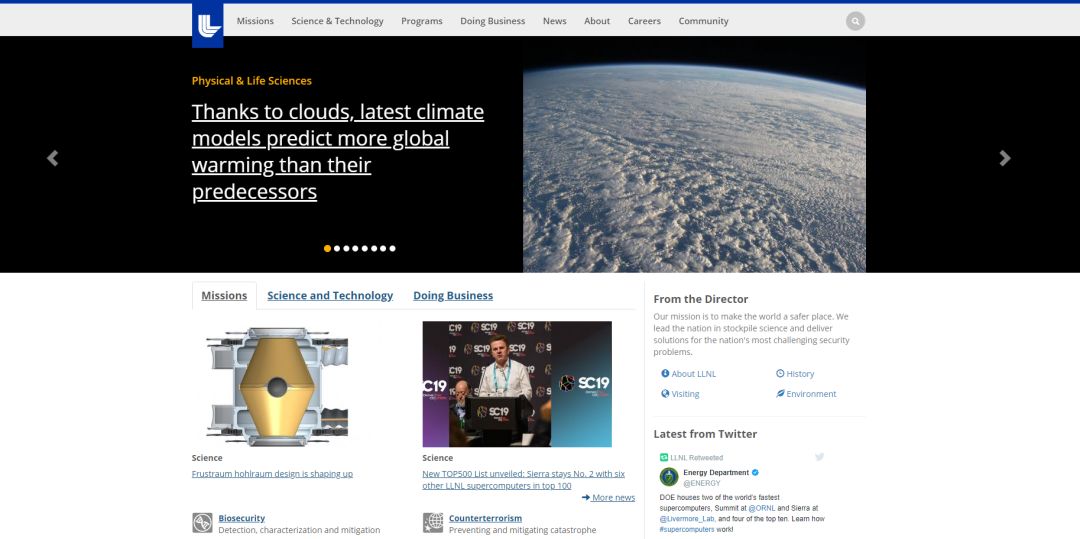Click the @Livermore_Lab mention in tweet

(687, 518)
